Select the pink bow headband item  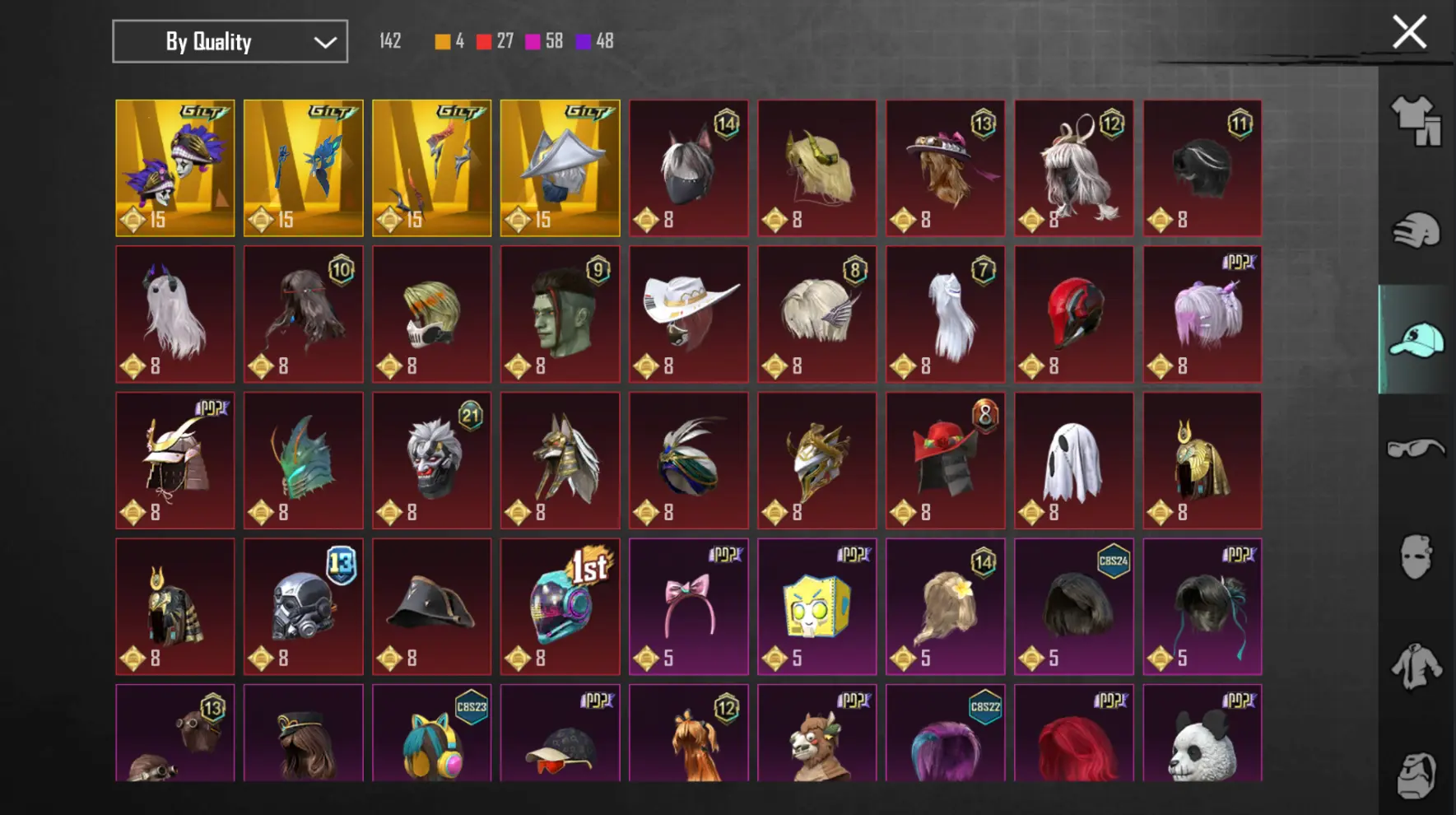click(689, 607)
